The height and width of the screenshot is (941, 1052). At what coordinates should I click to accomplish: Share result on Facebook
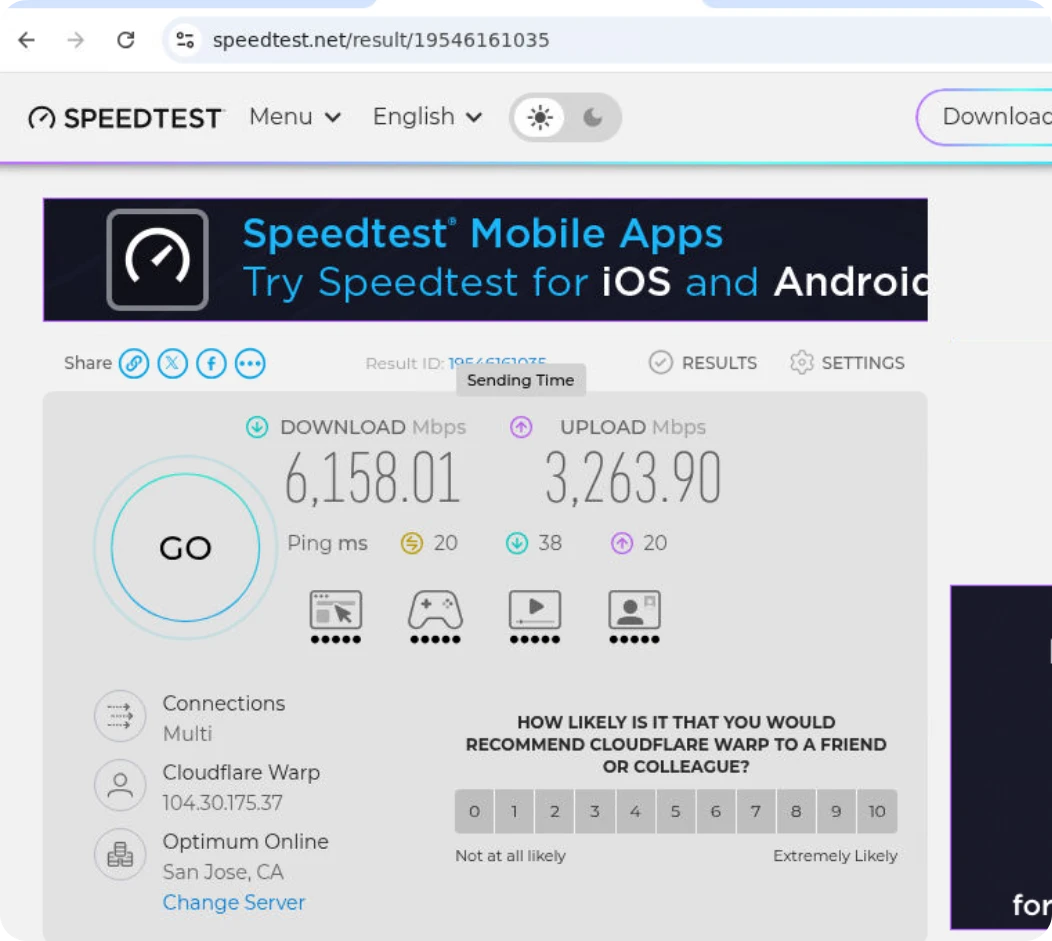(211, 364)
